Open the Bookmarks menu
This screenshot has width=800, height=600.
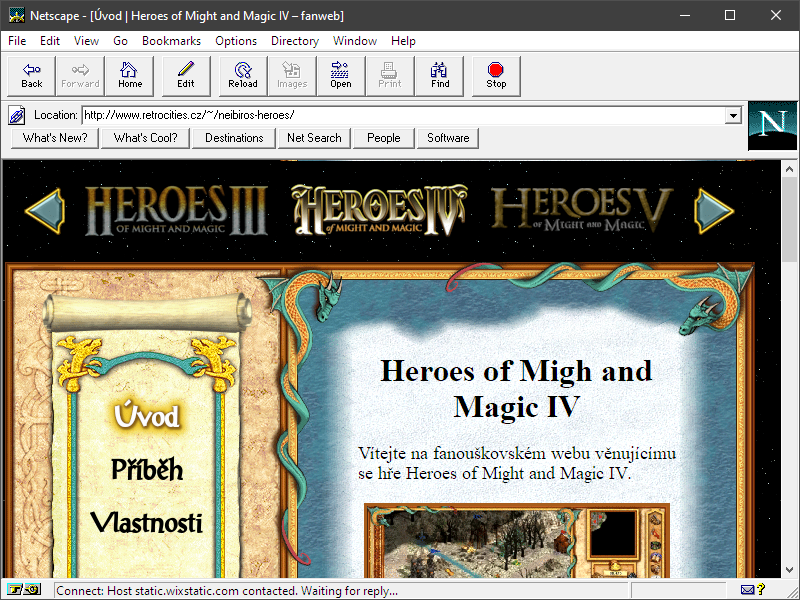pos(171,41)
